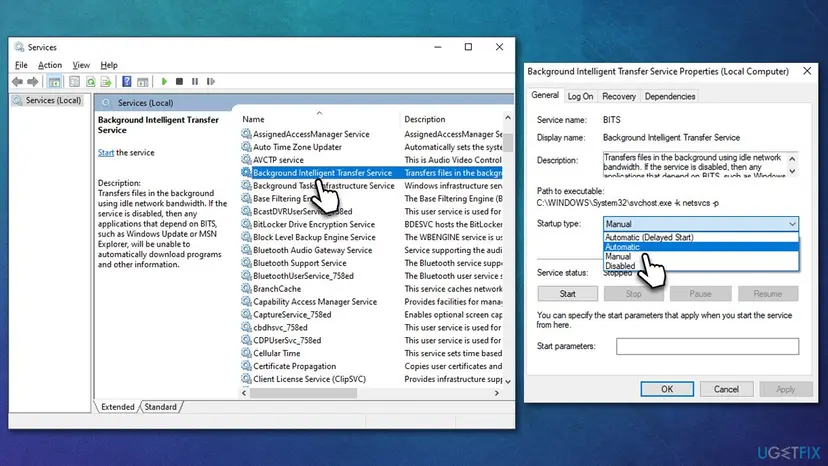The width and height of the screenshot is (828, 466).
Task: Select CaptureService_758ed row
Action: 371,314
